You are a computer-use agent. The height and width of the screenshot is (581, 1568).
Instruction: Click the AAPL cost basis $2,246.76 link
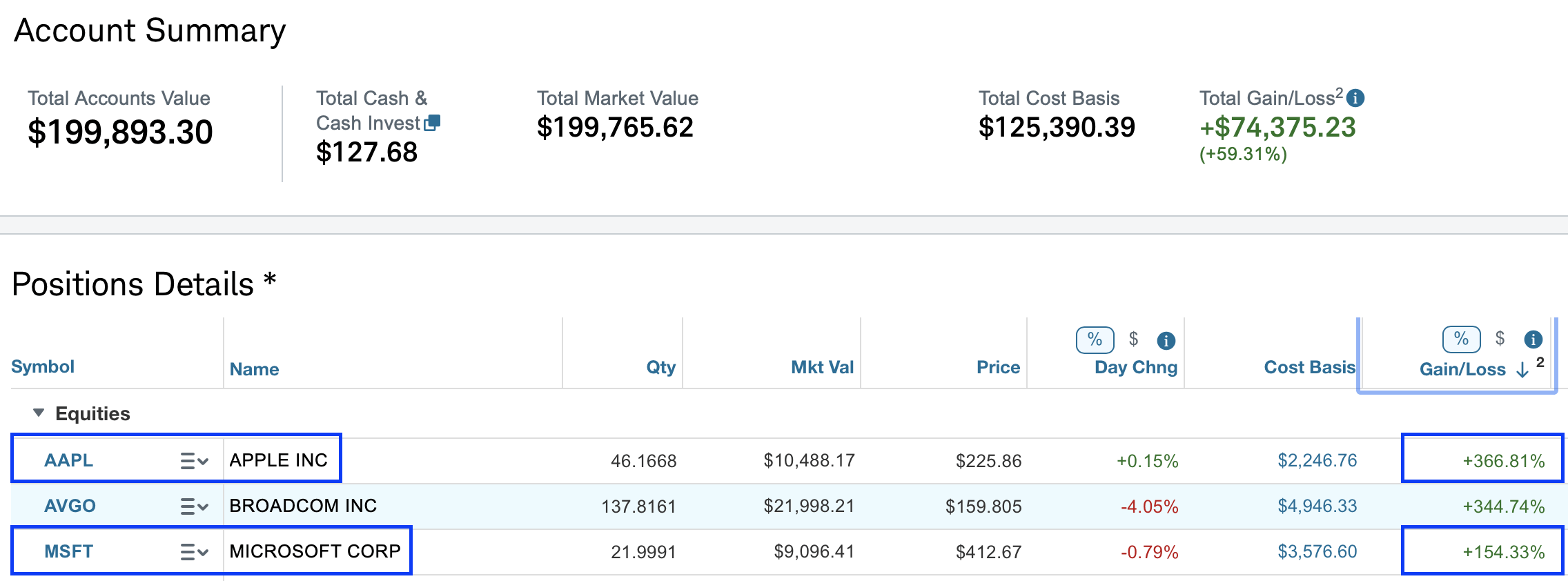[1317, 460]
